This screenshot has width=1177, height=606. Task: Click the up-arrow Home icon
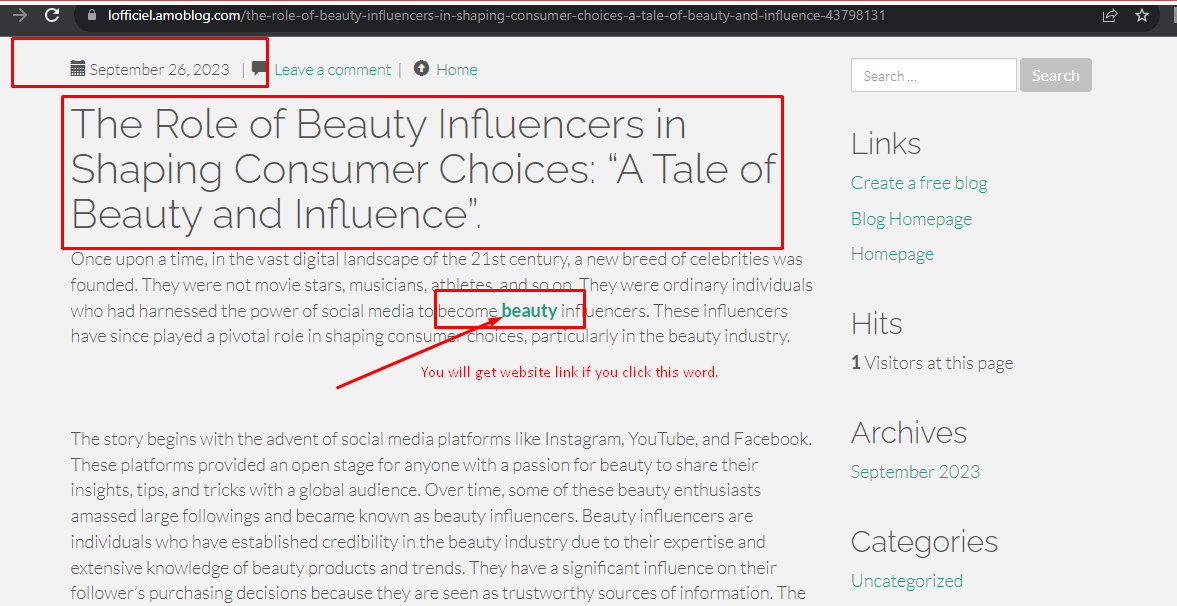coord(421,69)
